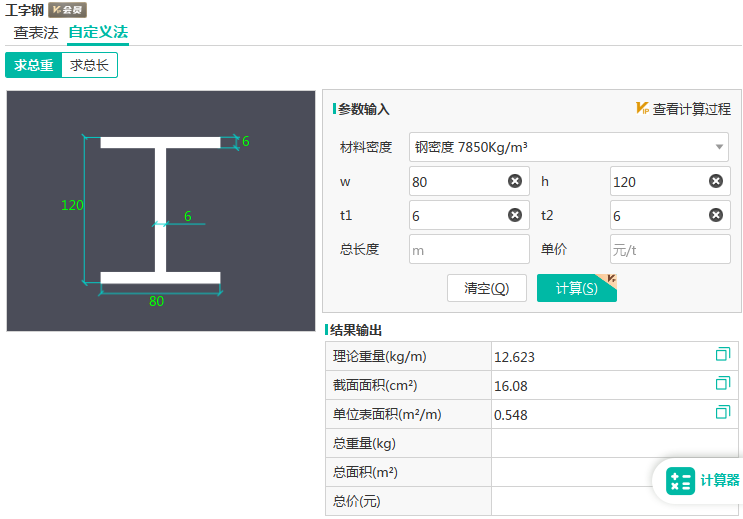Click the 总面积(m²) row label
Image resolution: width=743 pixels, height=519 pixels.
click(365, 472)
